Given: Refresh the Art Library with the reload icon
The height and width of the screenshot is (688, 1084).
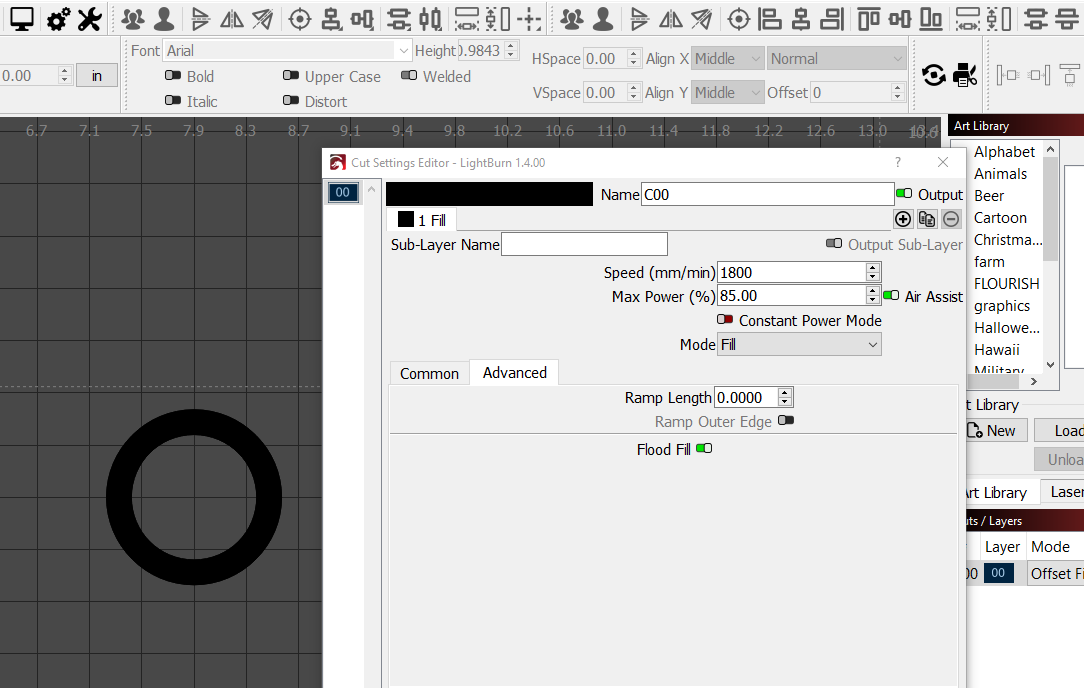Looking at the screenshot, I should (x=933, y=74).
